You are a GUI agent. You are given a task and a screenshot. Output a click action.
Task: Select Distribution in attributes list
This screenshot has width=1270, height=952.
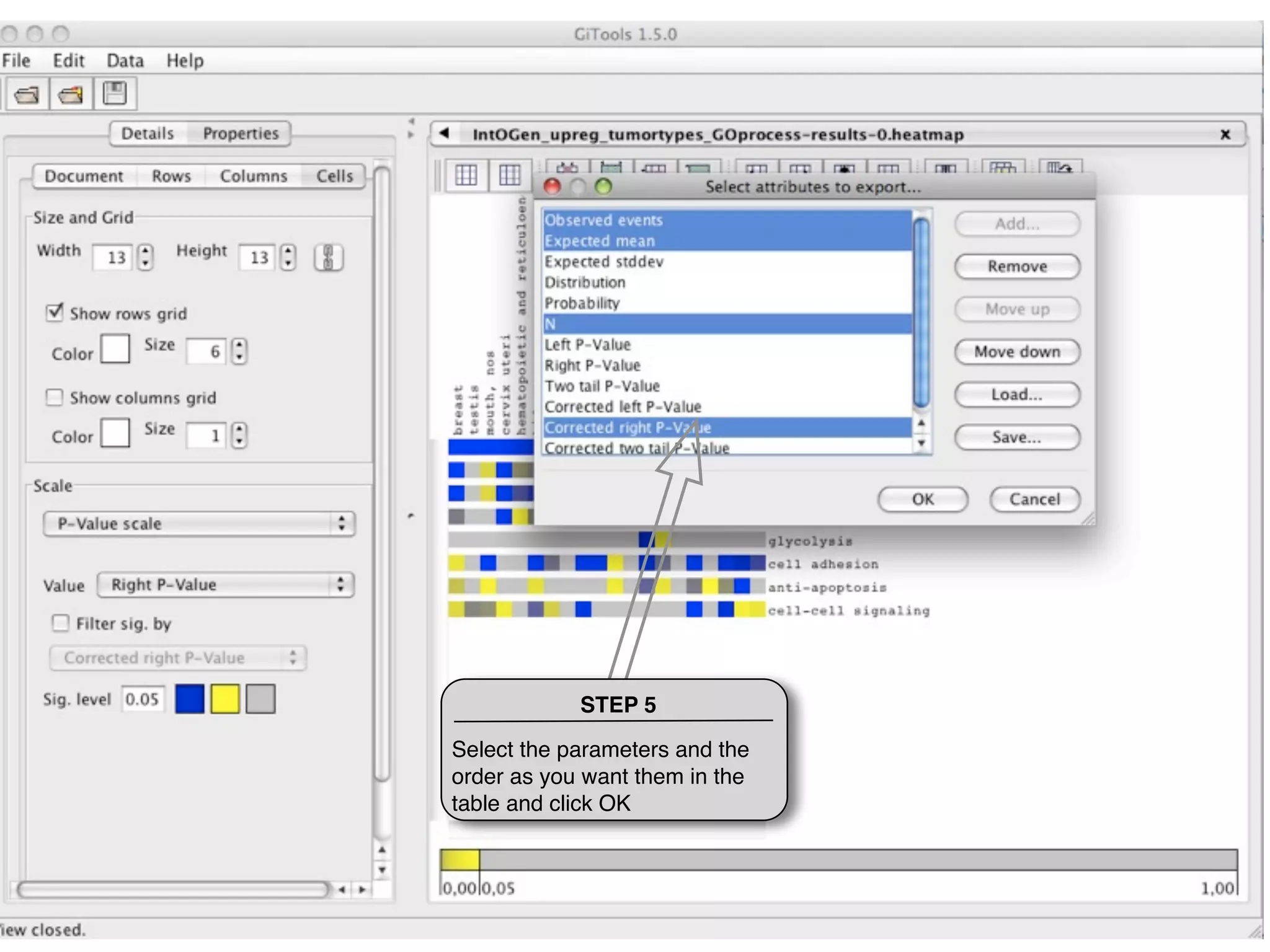pyautogui.click(x=727, y=283)
